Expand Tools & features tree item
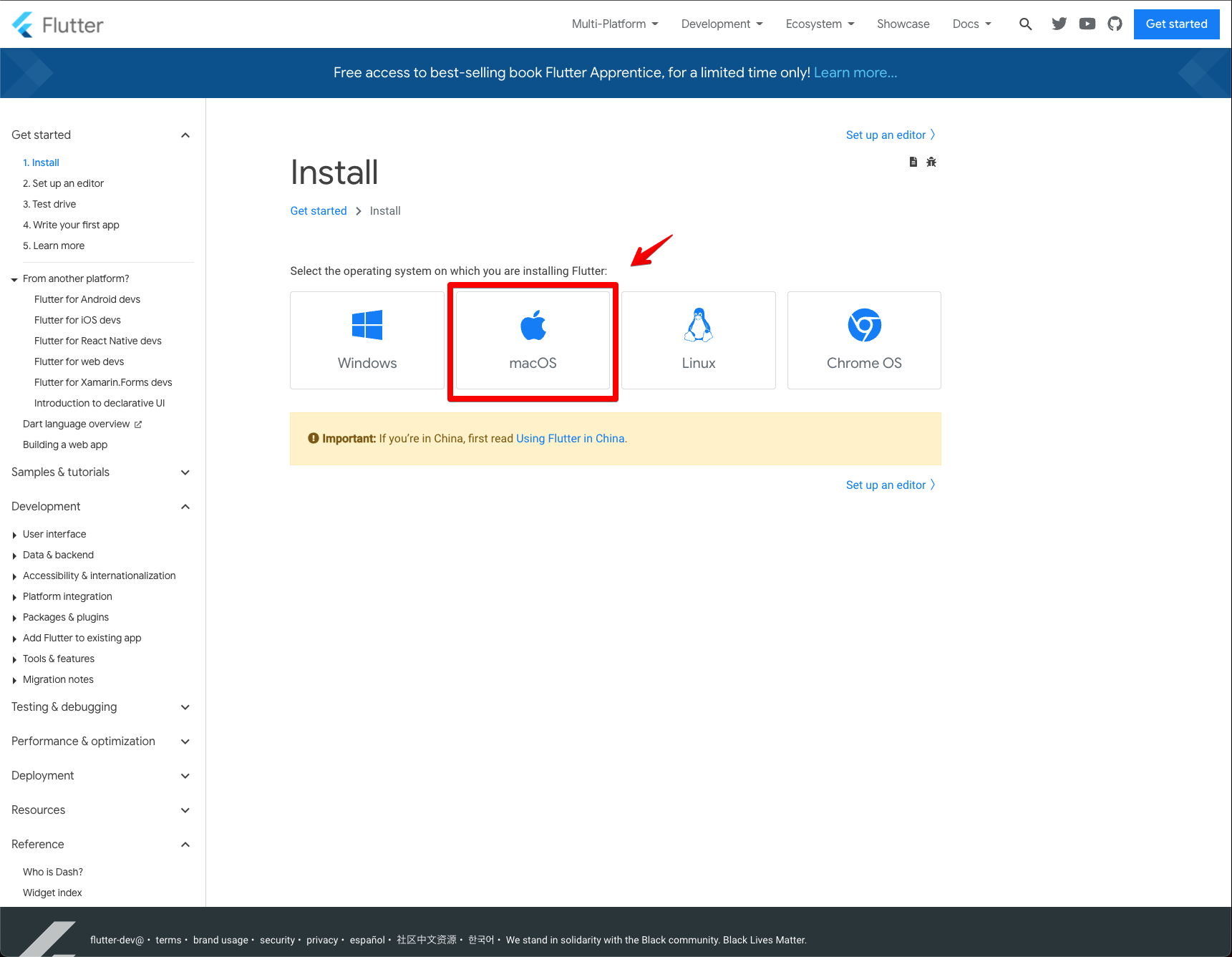 point(53,659)
